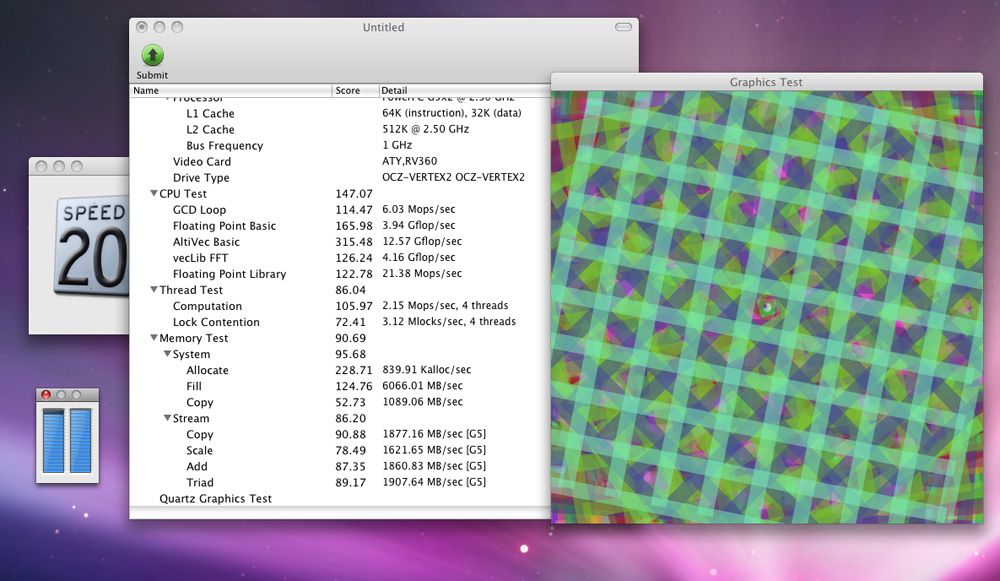Collapse the Memory Test group
This screenshot has height=581, width=1000.
click(154, 338)
